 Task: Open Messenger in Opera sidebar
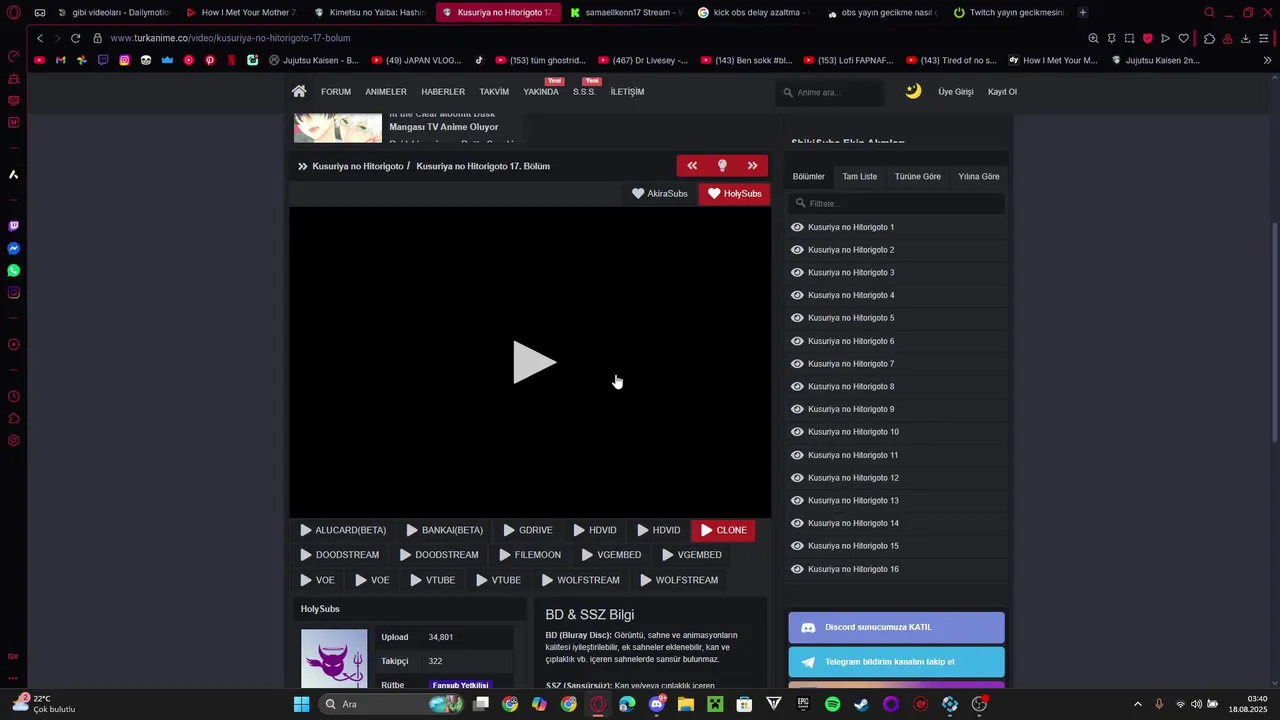pyautogui.click(x=13, y=248)
